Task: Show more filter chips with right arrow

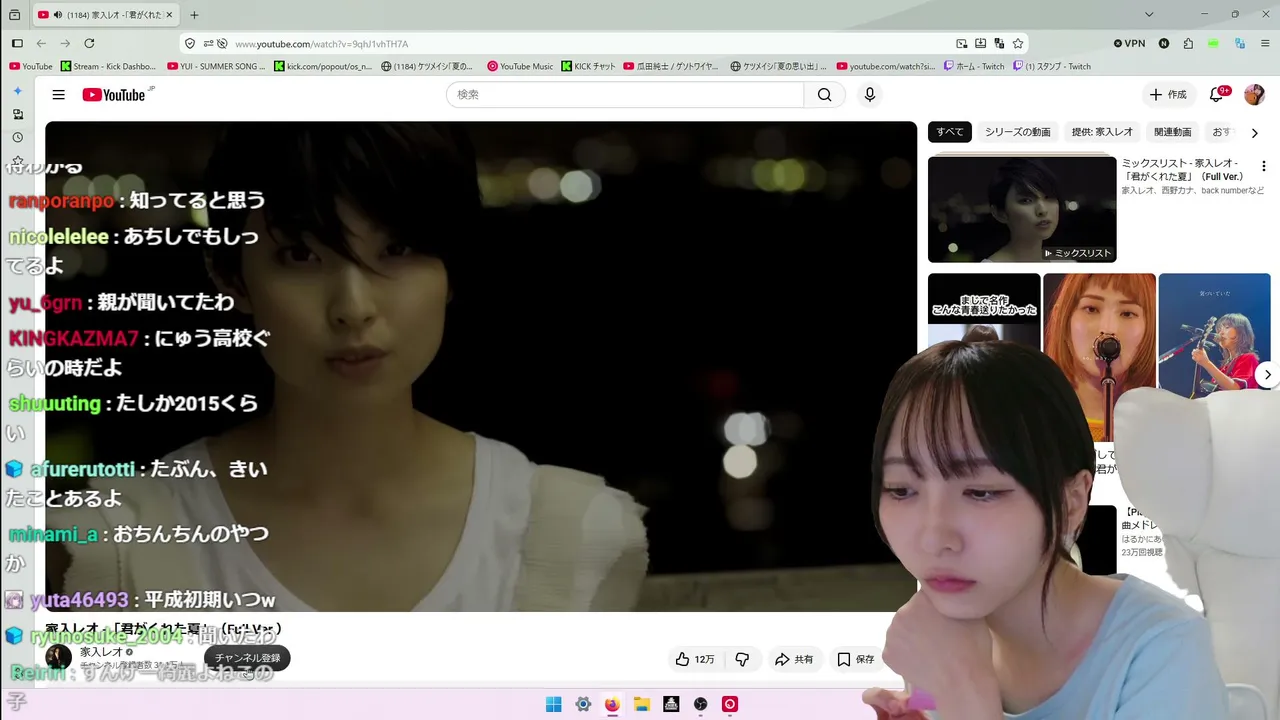Action: point(1254,133)
